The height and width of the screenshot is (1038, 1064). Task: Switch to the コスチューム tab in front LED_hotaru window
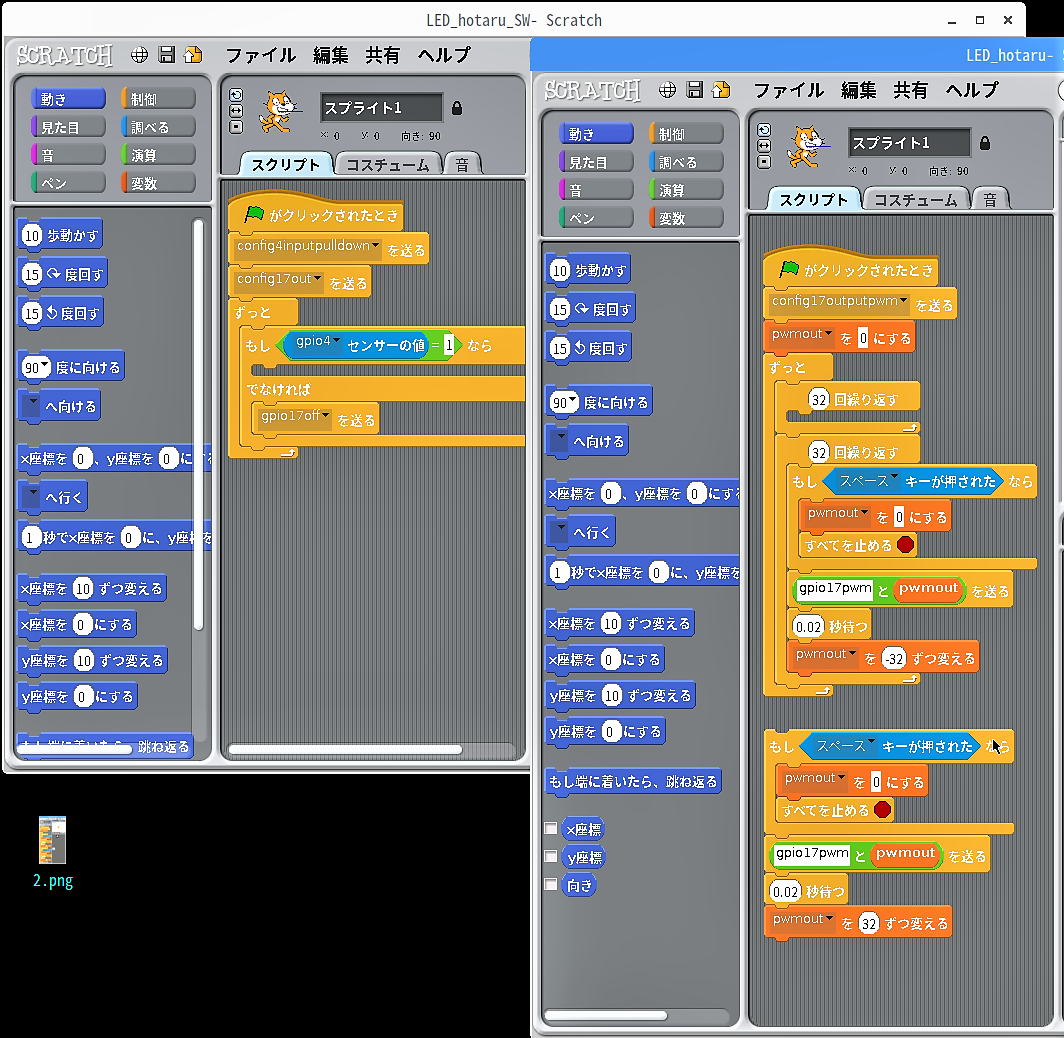tap(916, 200)
